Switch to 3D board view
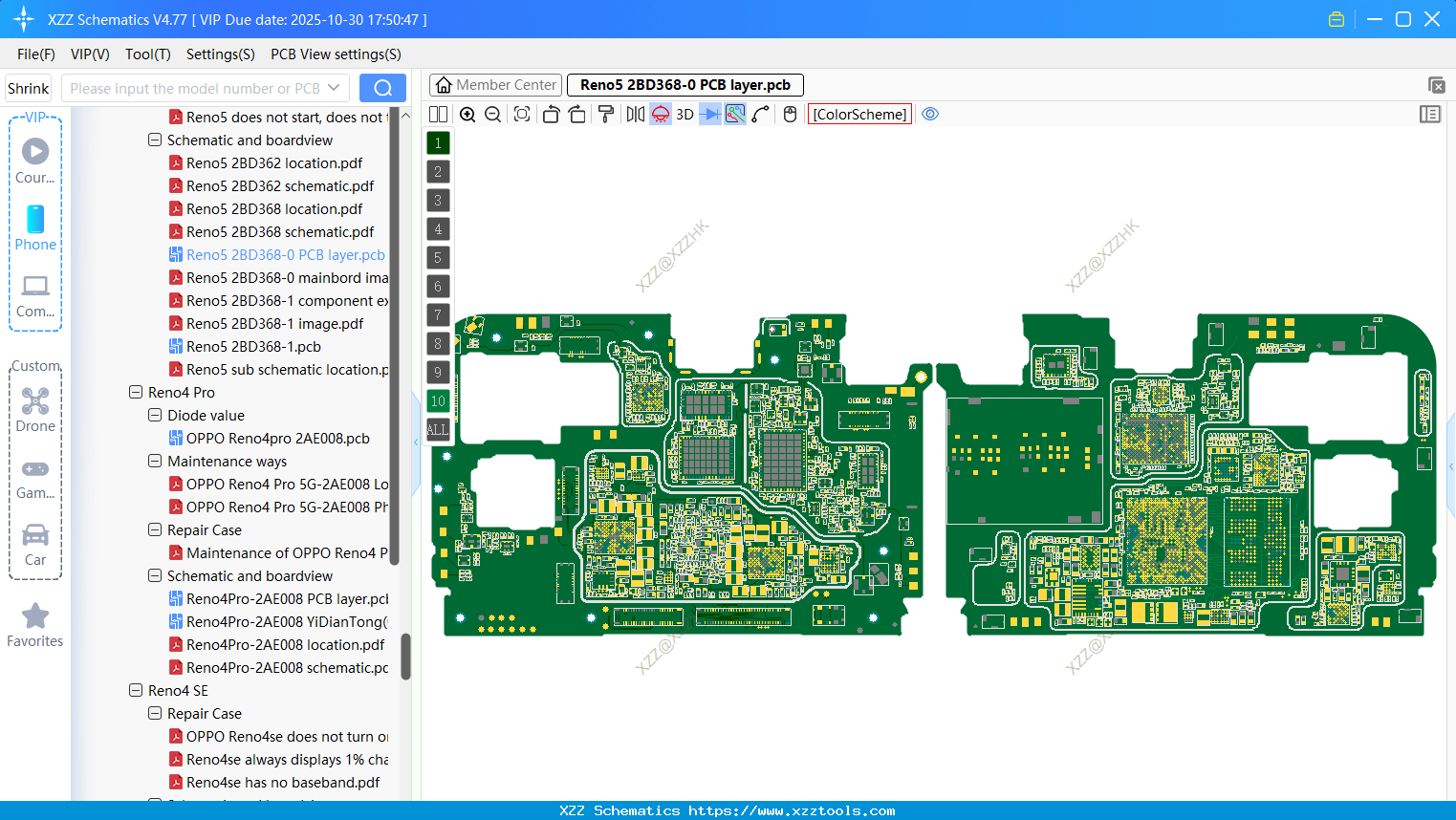This screenshot has width=1456, height=820. coord(685,114)
